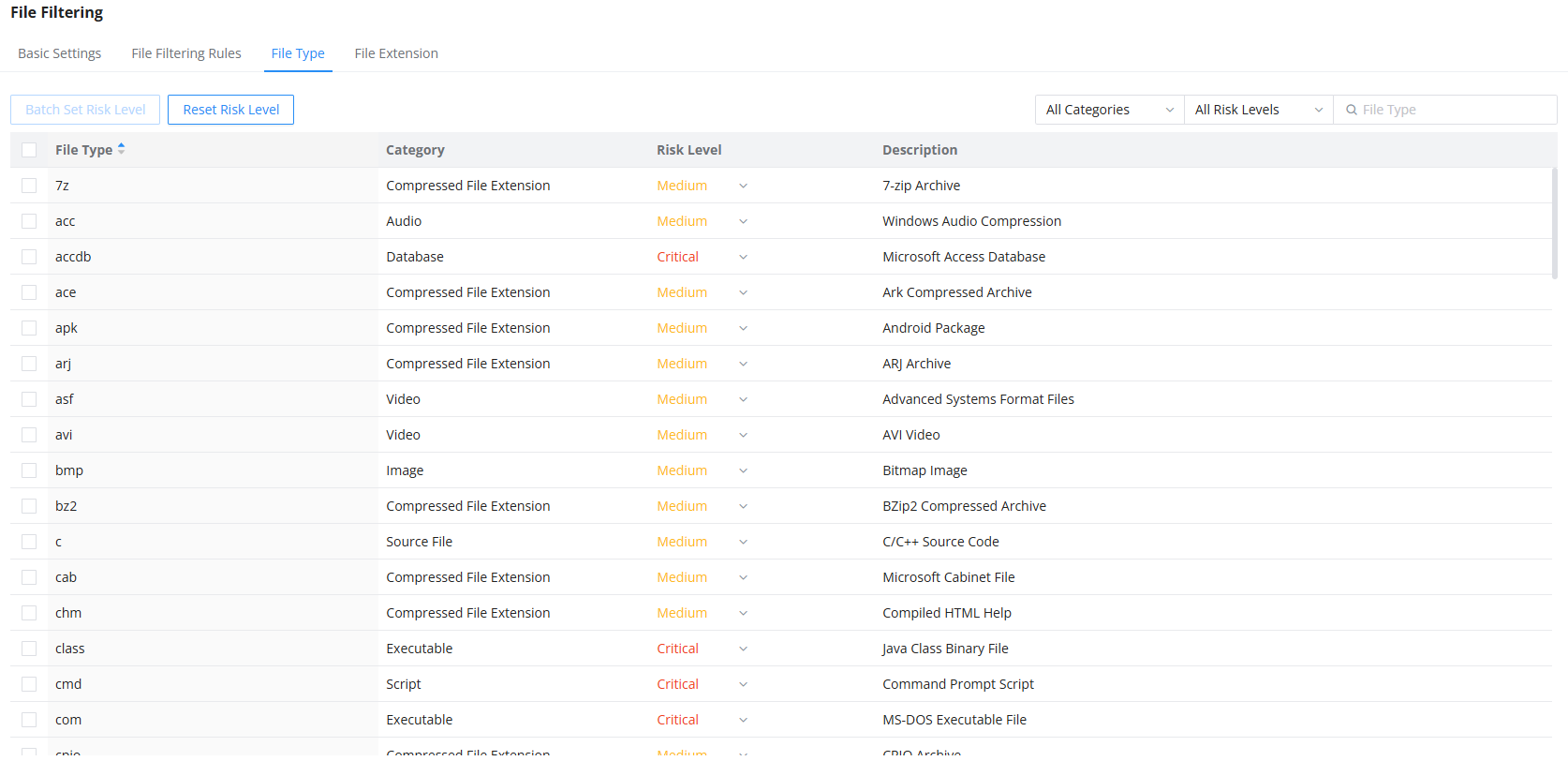Image resolution: width=1568 pixels, height=776 pixels.
Task: Open the All Categories dropdown
Action: point(1110,110)
